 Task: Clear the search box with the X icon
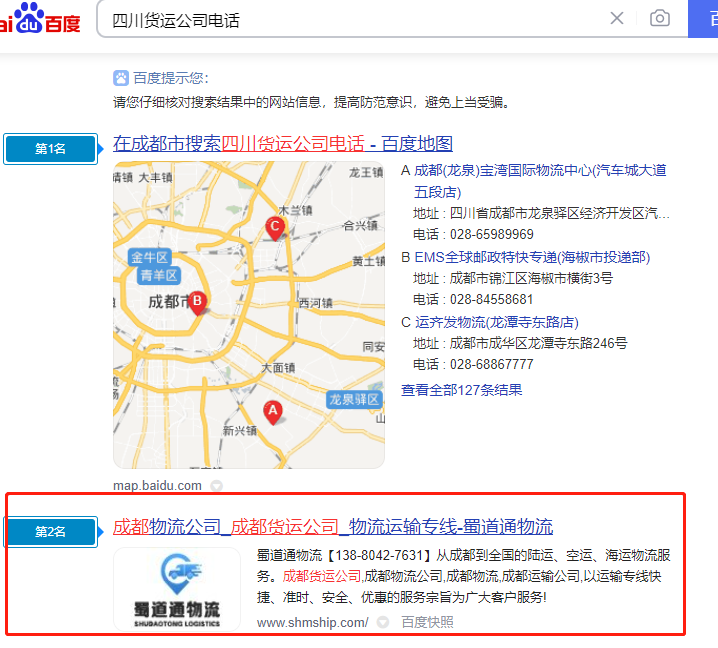pos(617,18)
